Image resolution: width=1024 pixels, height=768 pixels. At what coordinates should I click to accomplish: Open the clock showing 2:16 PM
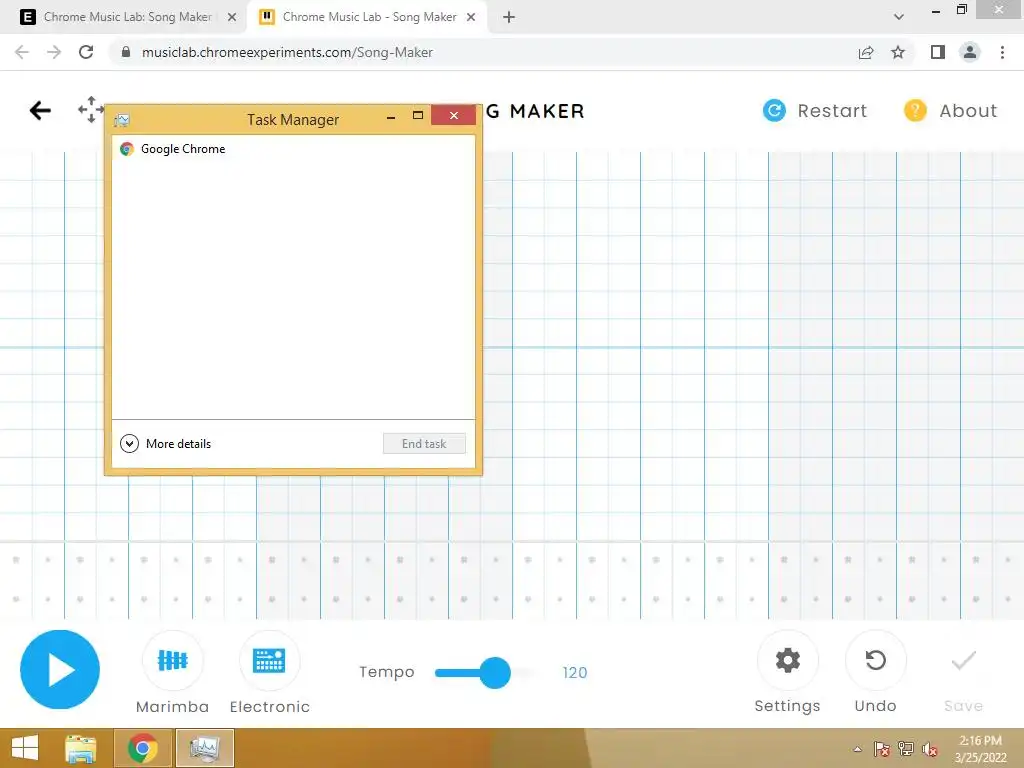tap(980, 749)
